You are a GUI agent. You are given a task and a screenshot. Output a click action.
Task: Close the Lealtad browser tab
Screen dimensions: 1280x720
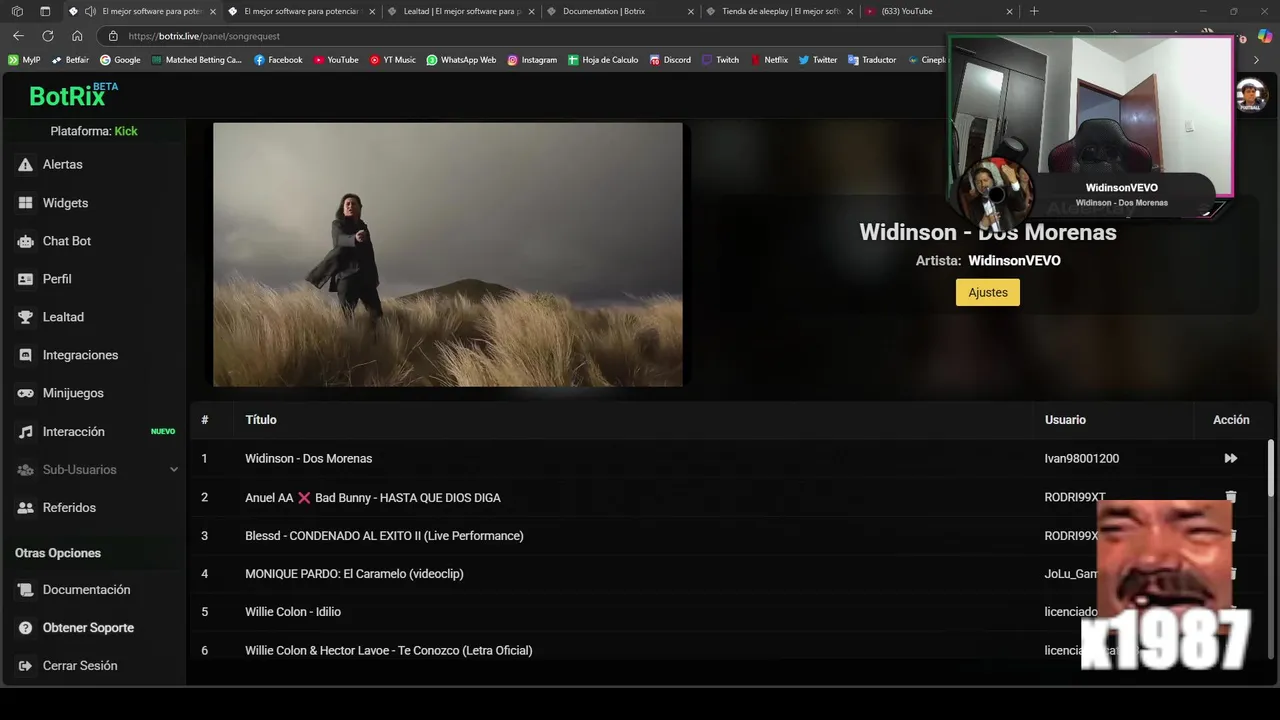point(531,11)
